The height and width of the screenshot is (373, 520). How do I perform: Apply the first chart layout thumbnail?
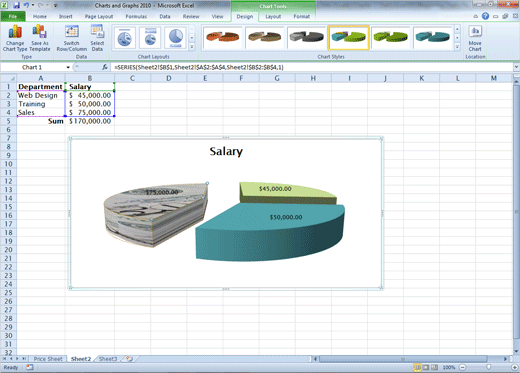pyautogui.click(x=125, y=38)
